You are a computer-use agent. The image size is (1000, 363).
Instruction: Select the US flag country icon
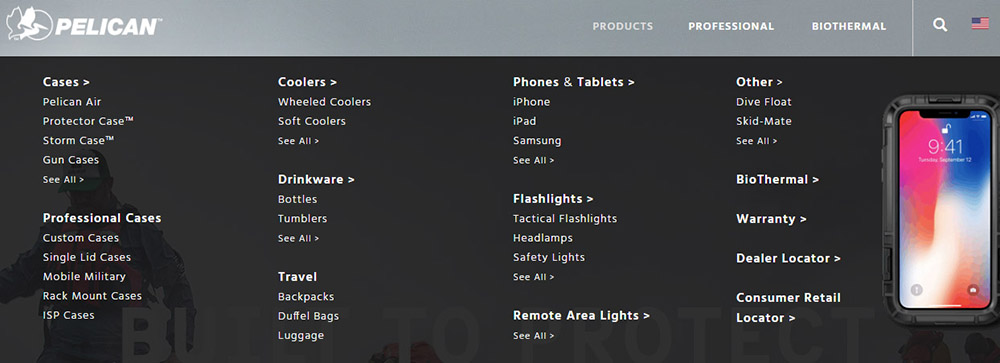[980, 24]
